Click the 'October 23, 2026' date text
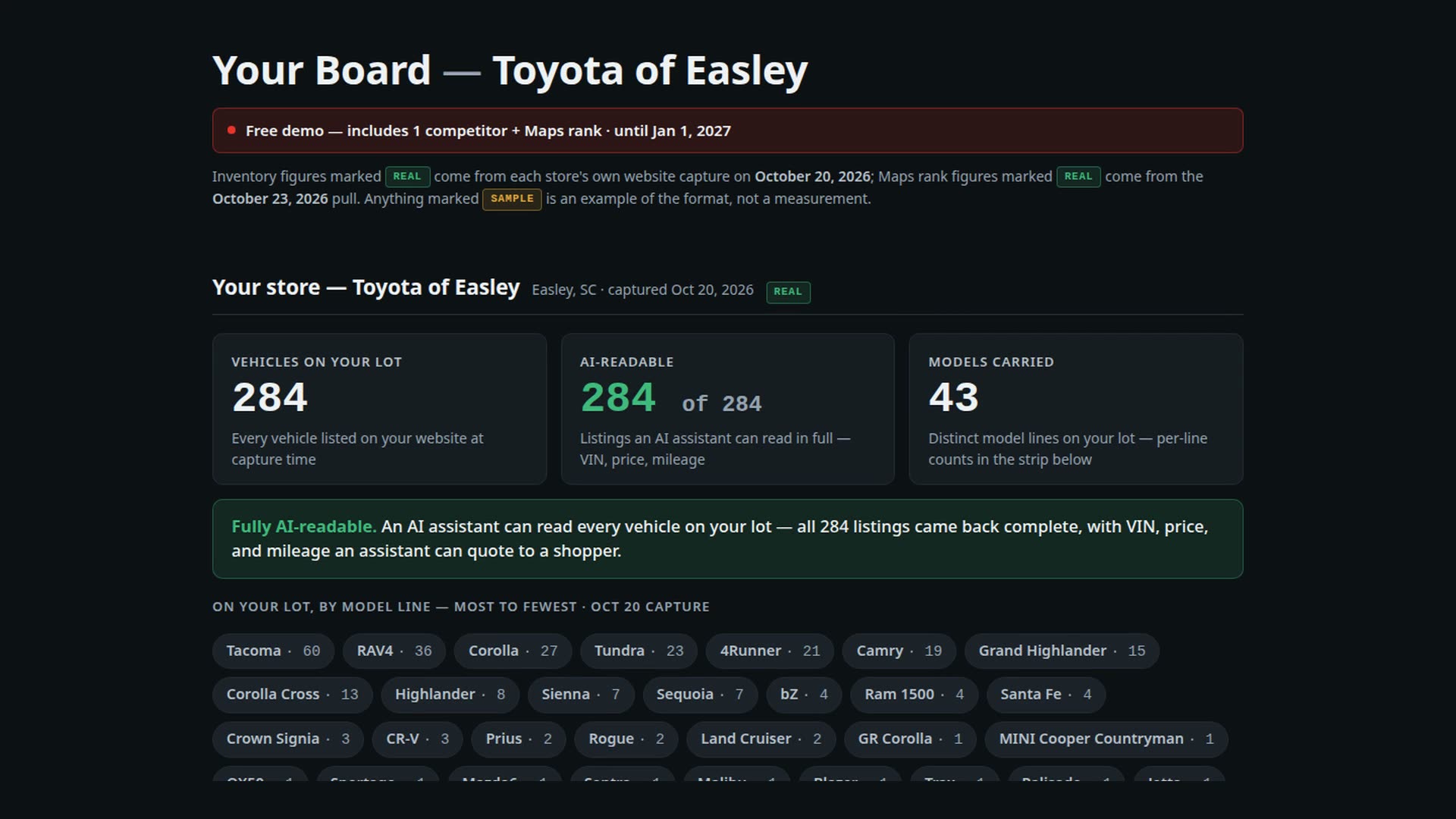 click(270, 199)
